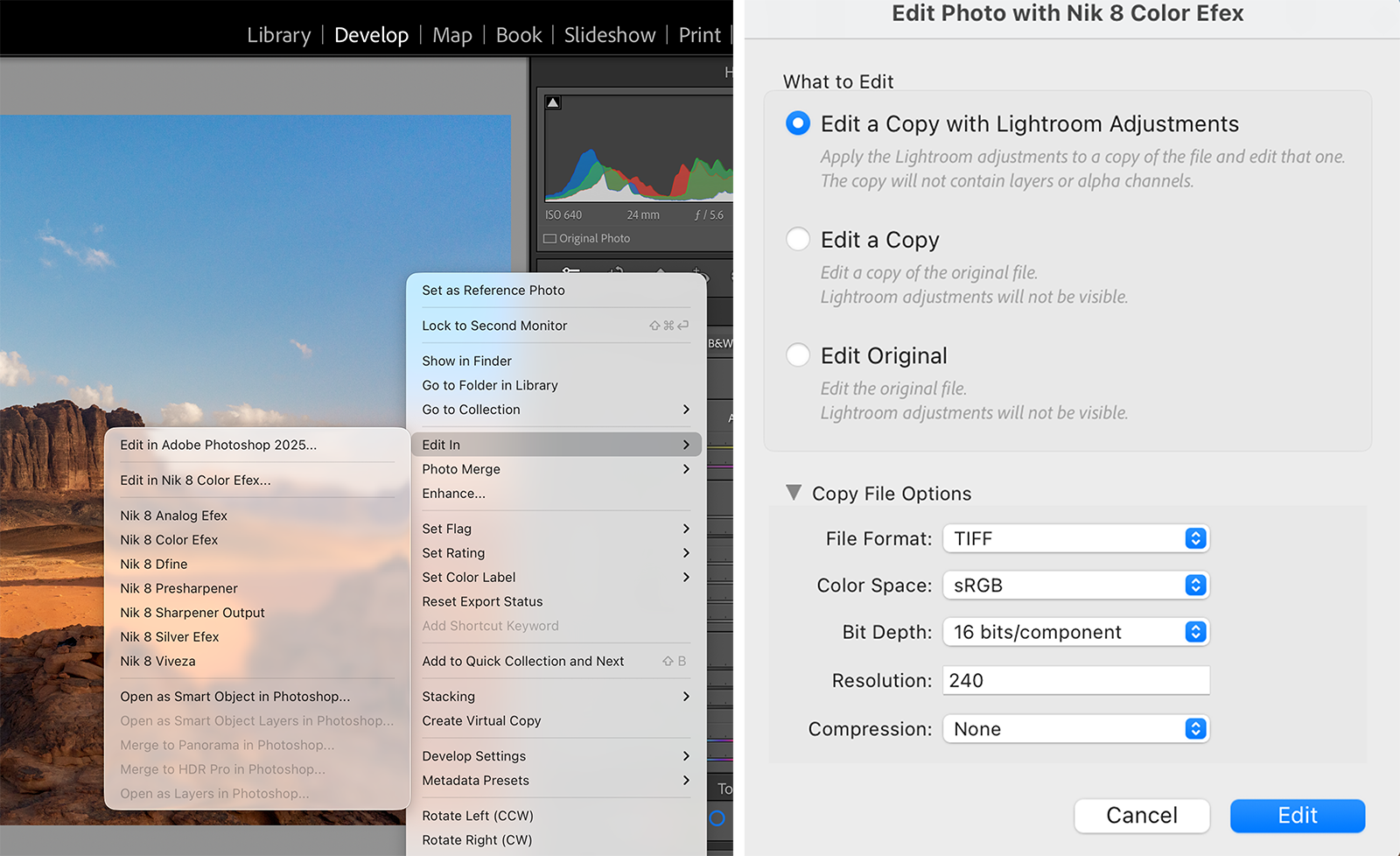The image size is (1400, 856).
Task: Click the blue Edit button
Action: [1298, 816]
